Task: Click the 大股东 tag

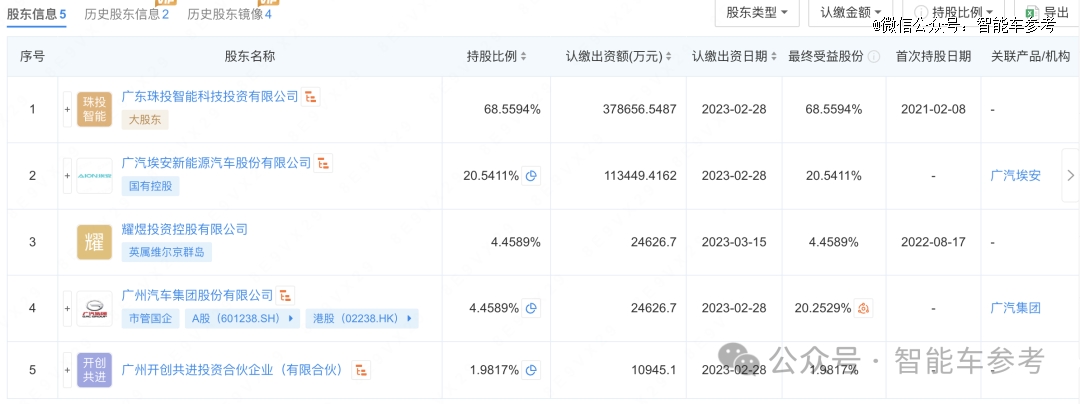Action: [x=145, y=119]
